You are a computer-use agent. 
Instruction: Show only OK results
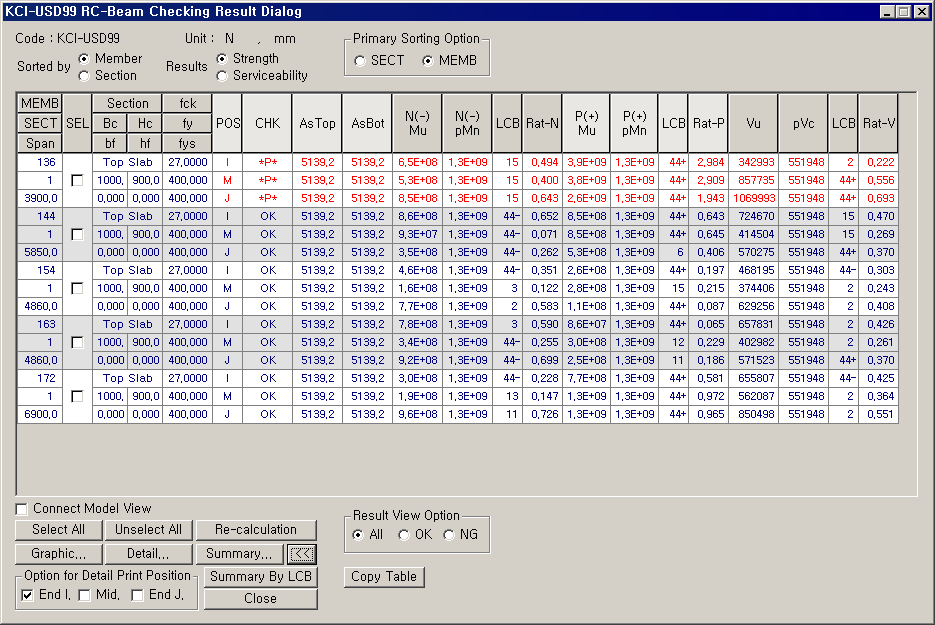(x=404, y=535)
